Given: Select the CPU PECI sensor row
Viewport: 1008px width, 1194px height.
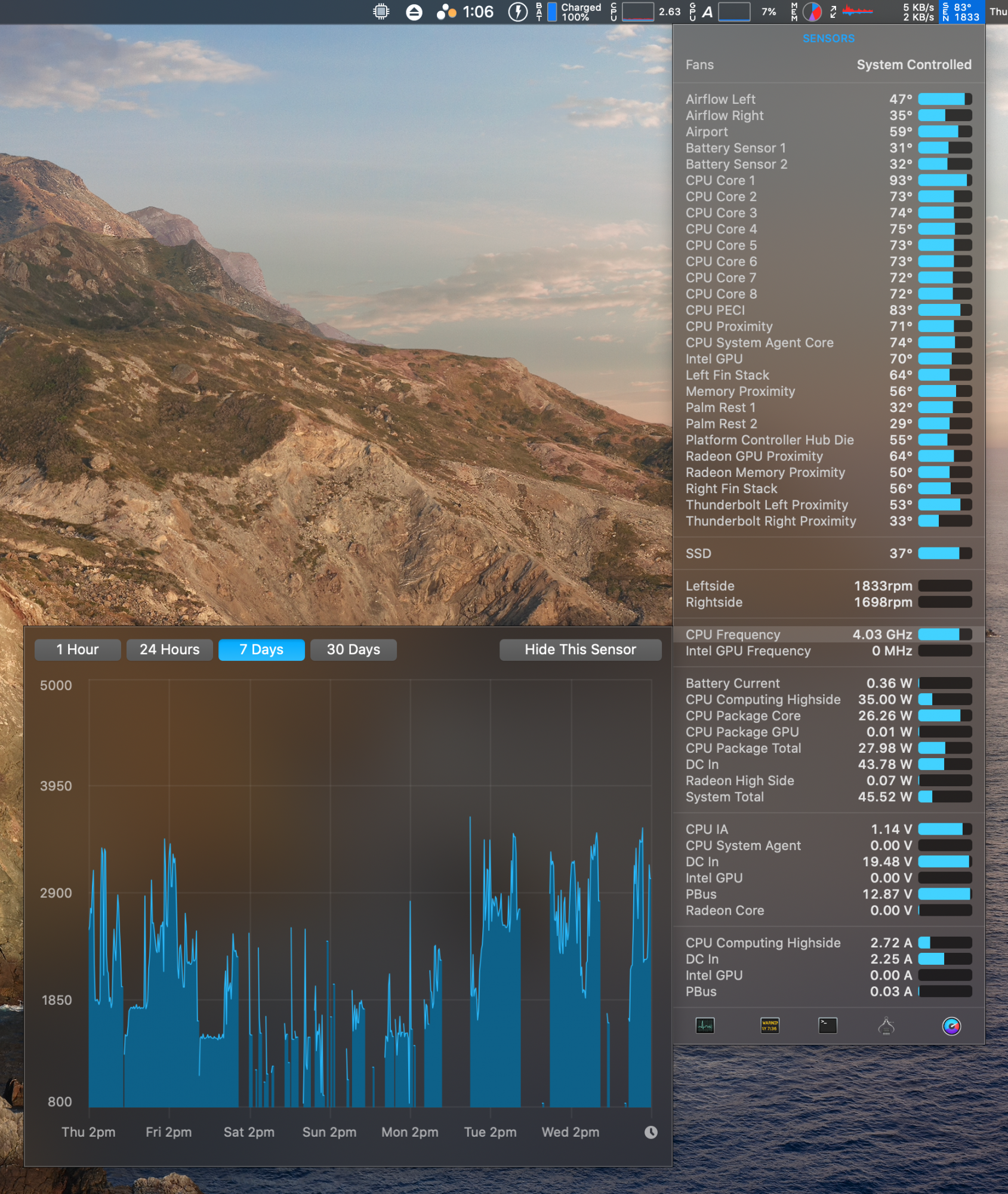Looking at the screenshot, I should pyautogui.click(x=828, y=310).
